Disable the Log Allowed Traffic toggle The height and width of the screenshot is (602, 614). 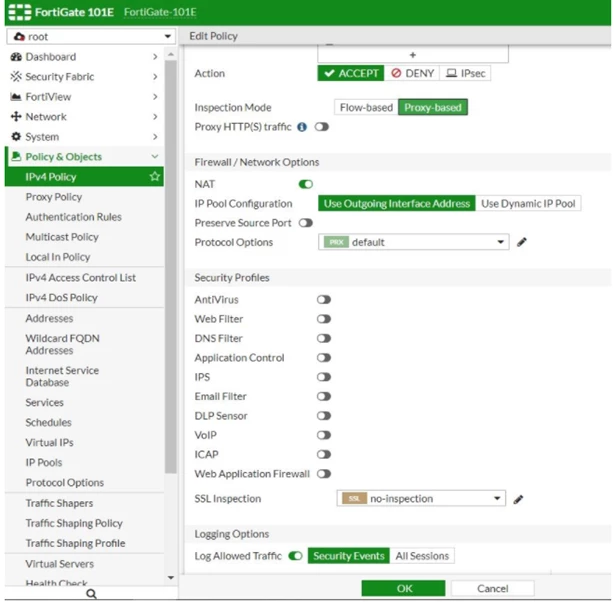pyautogui.click(x=295, y=556)
